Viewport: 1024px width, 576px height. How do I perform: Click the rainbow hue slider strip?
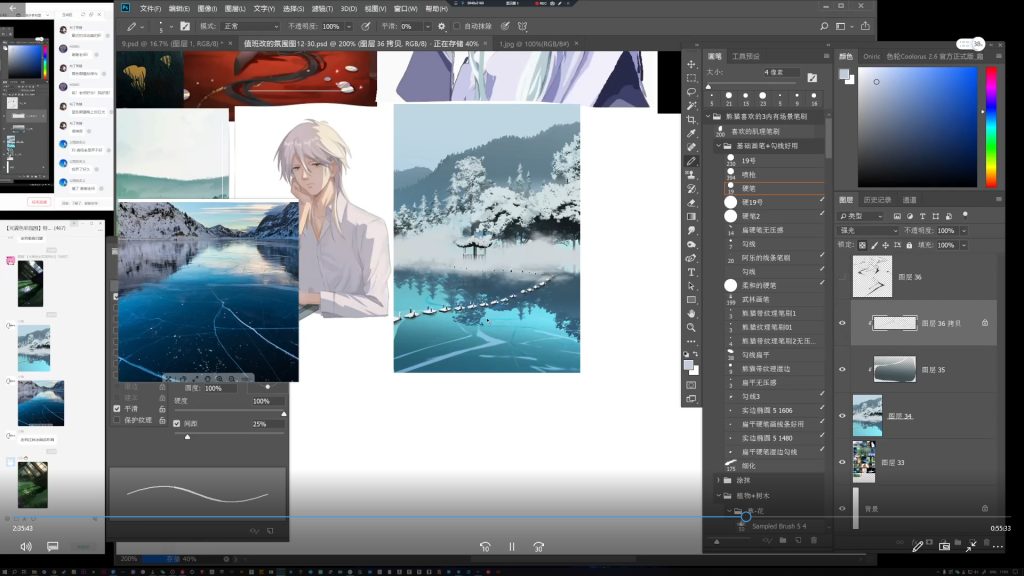[x=991, y=125]
